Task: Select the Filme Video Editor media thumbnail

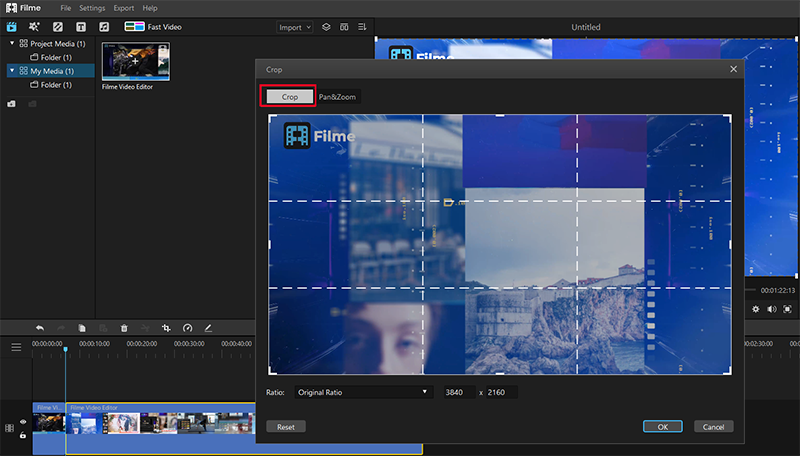Action: [x=136, y=62]
